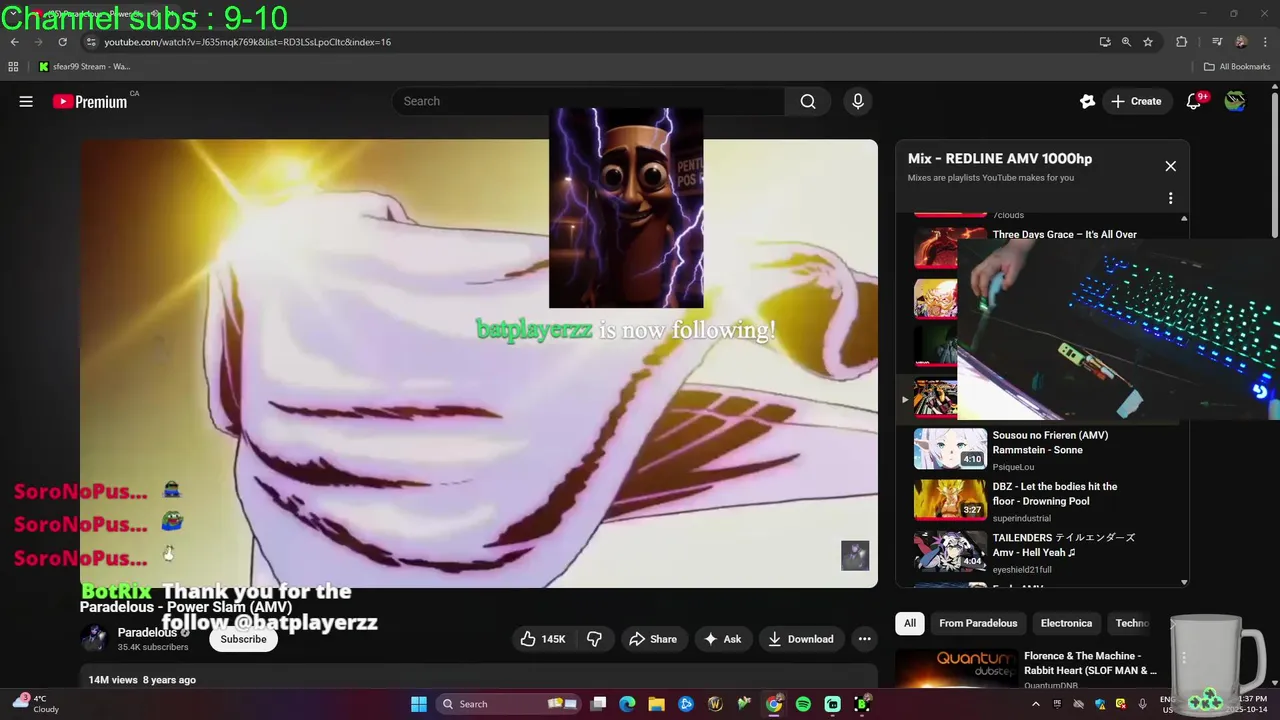Screen dimensions: 1280x720
Task: Open the weather widget showing 4°C Cloudy
Action: [x=35, y=704]
